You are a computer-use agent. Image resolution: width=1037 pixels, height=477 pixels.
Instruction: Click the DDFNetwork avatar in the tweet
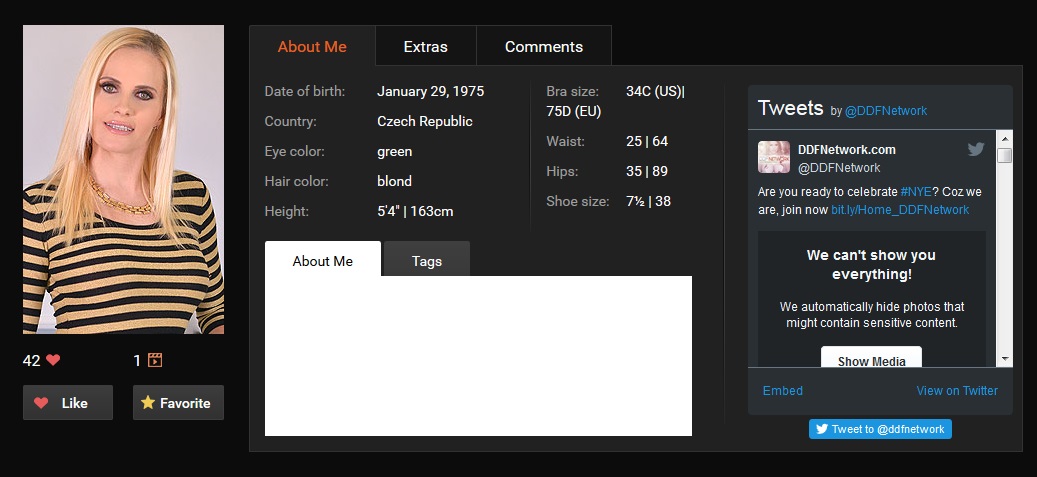774,157
